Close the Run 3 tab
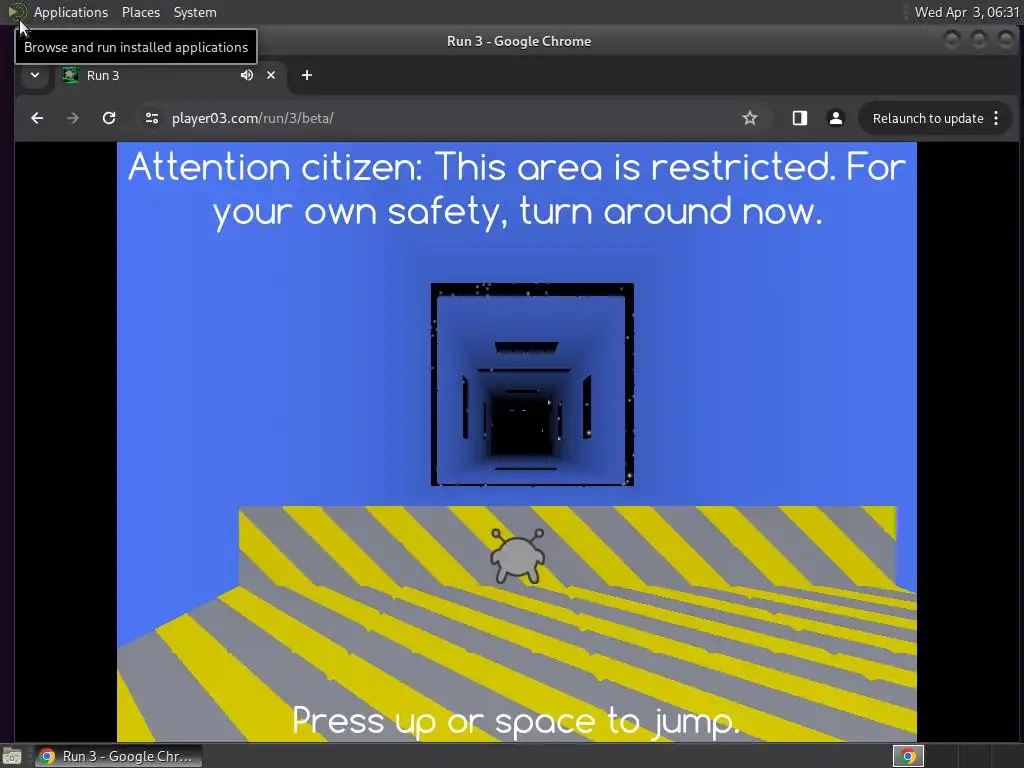 [271, 75]
